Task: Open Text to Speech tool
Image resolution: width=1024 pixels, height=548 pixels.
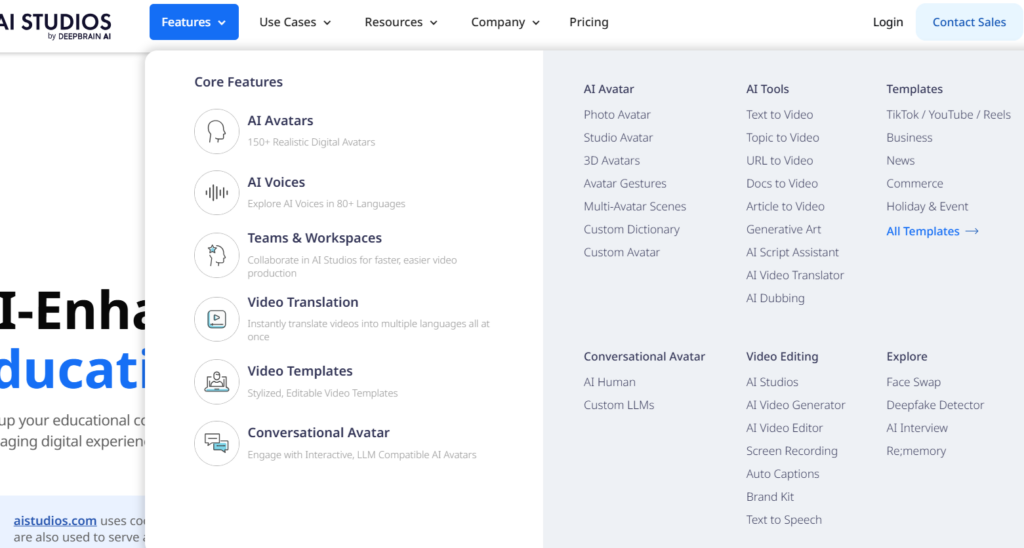Action: click(784, 520)
